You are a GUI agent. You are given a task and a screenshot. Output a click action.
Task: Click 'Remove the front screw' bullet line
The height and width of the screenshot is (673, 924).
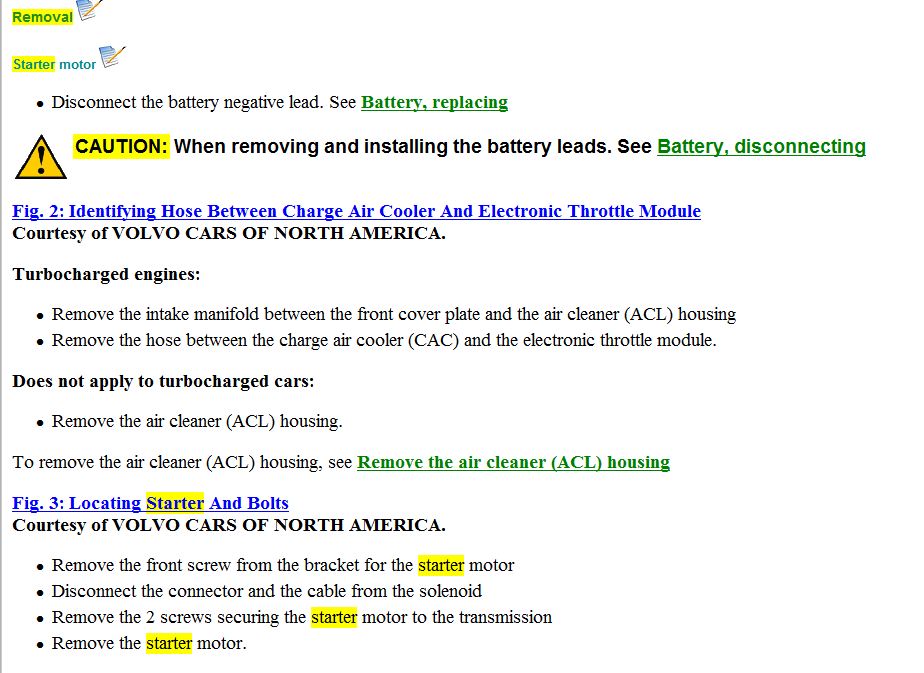[x=283, y=565]
